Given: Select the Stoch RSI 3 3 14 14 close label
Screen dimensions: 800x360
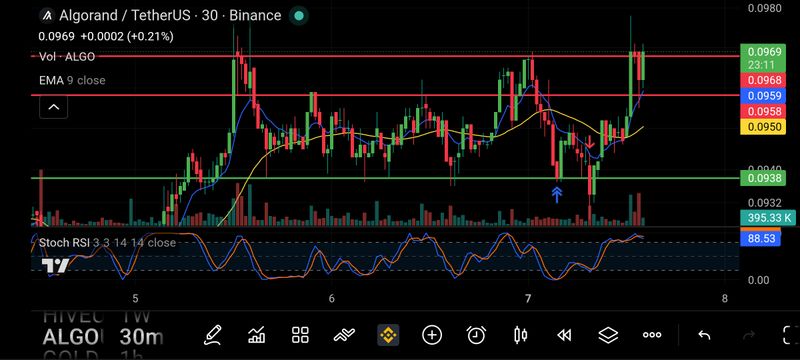Looking at the screenshot, I should tap(107, 243).
